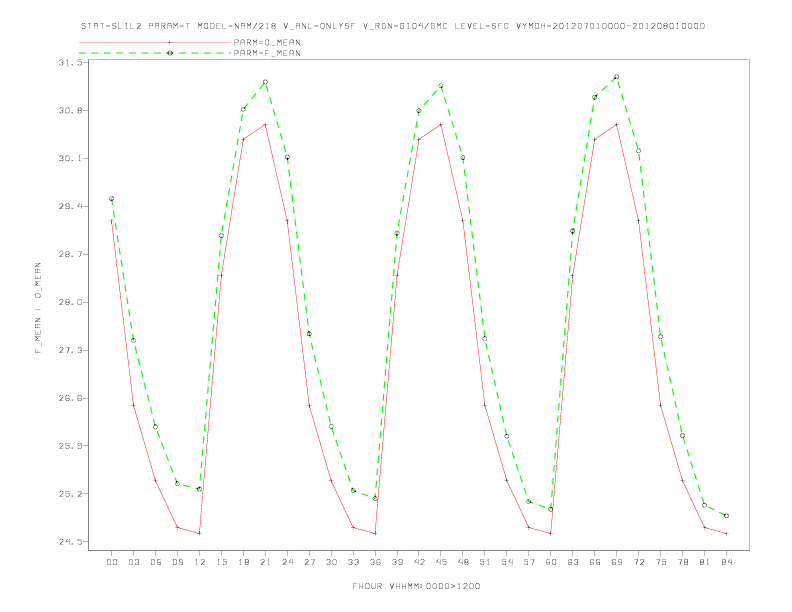Click the y-axis value 30.8
Image resolution: width=792 pixels, height=612 pixels.
pos(70,111)
